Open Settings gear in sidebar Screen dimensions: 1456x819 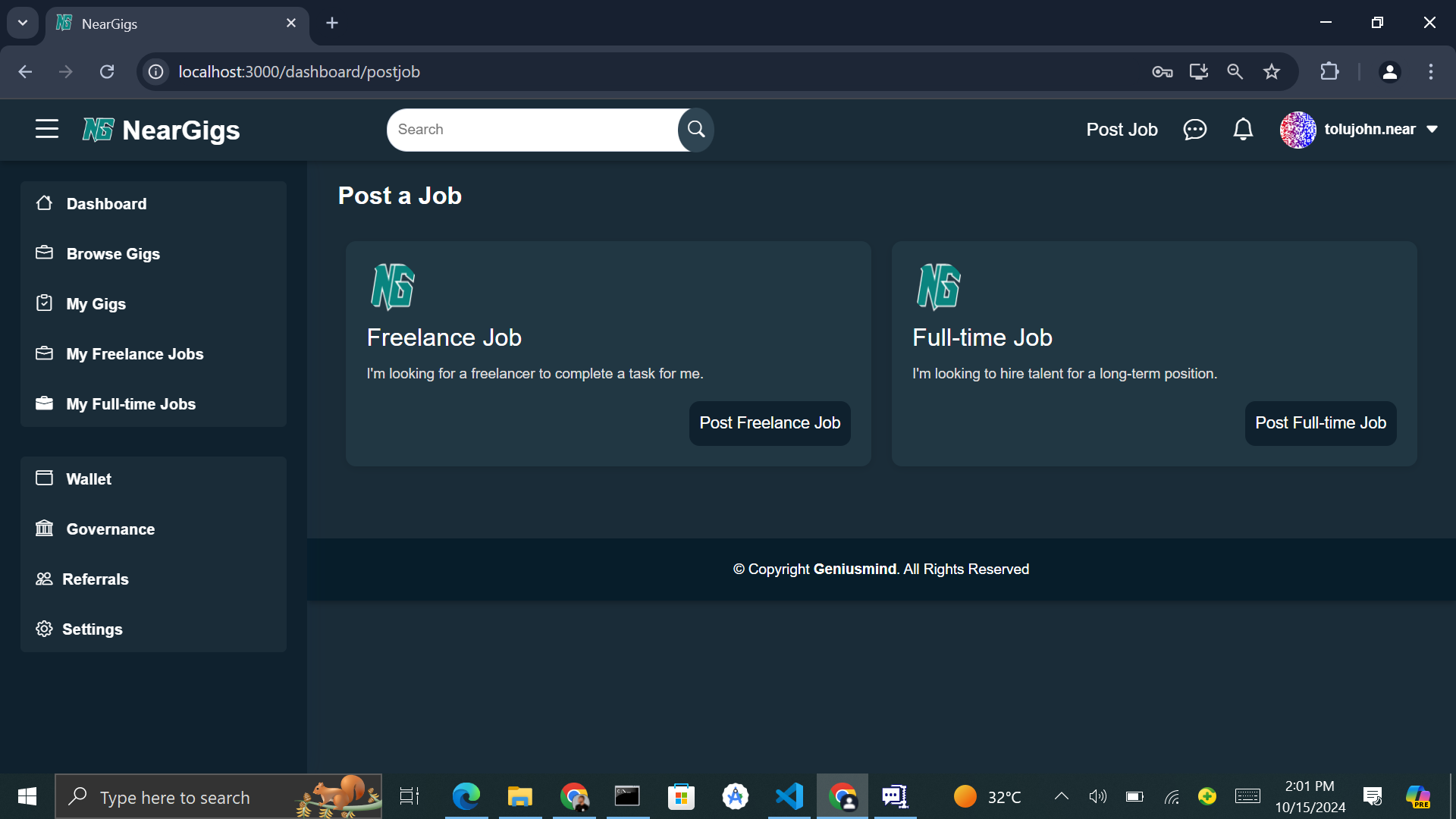pyautogui.click(x=91, y=629)
